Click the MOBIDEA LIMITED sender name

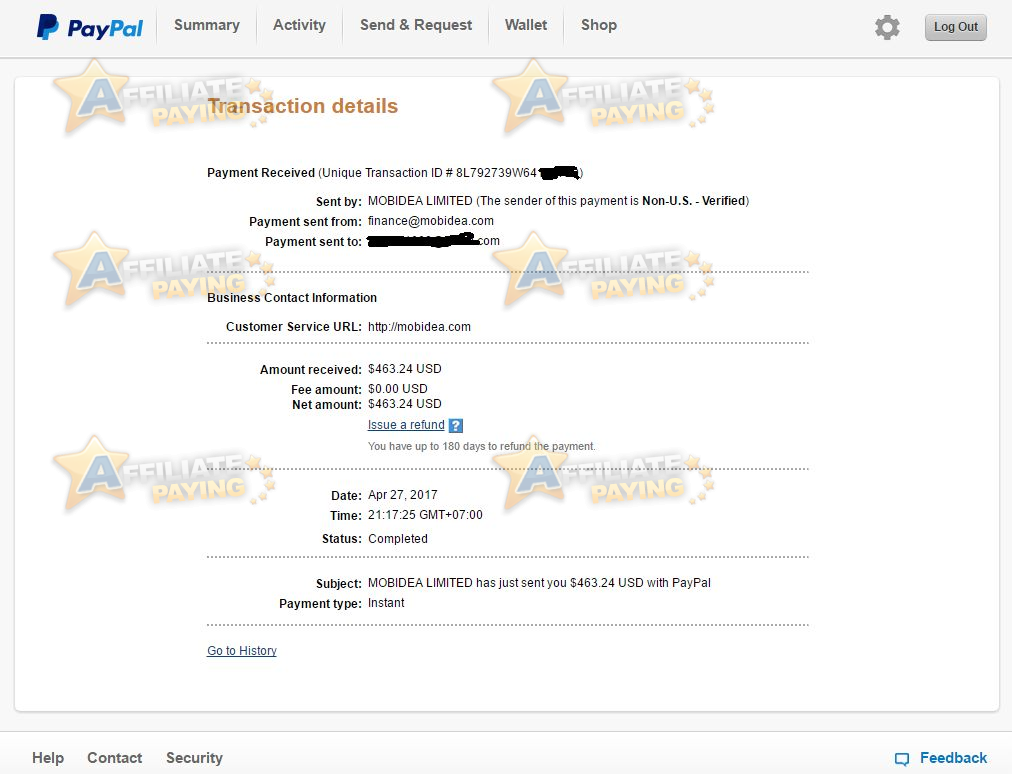(420, 201)
